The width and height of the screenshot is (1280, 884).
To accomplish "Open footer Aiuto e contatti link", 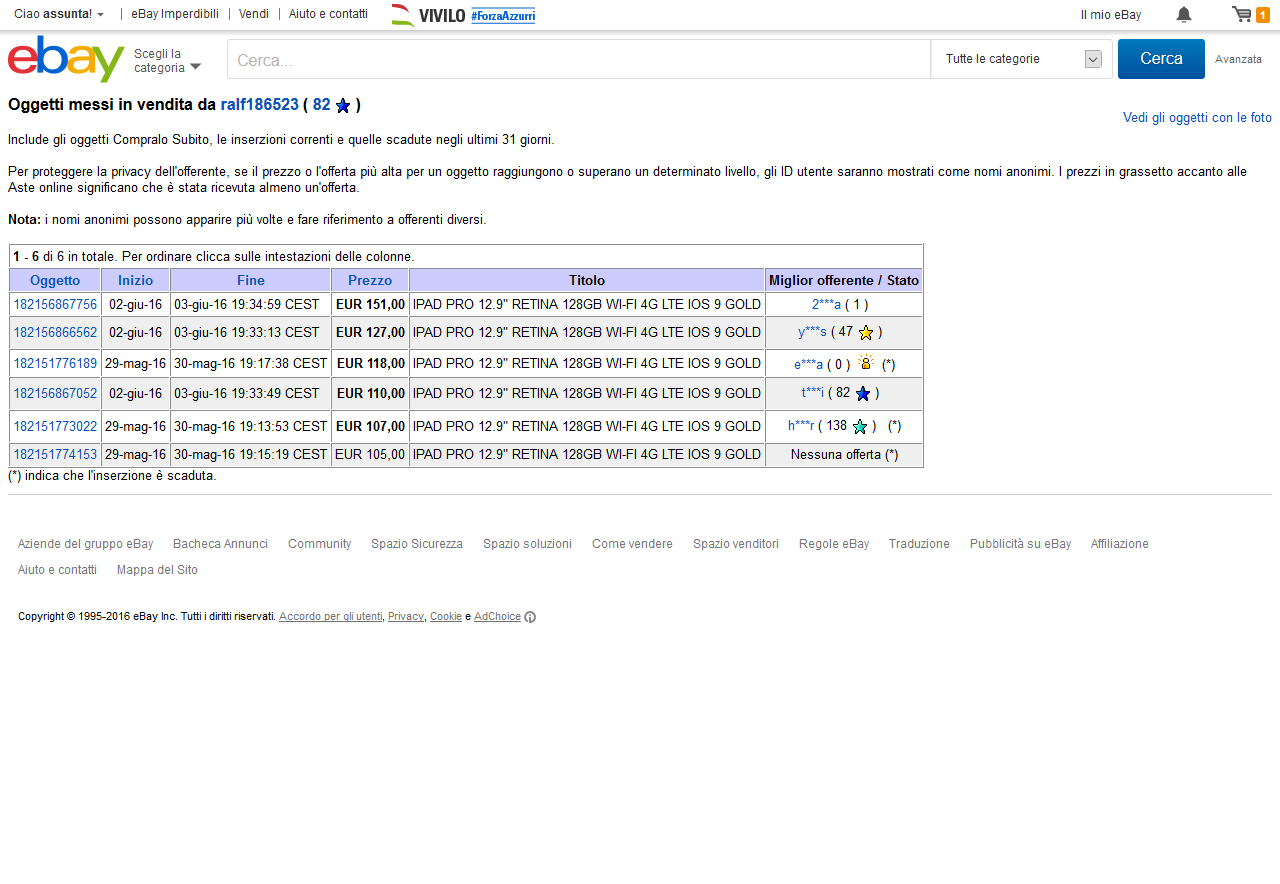I will coord(57,570).
